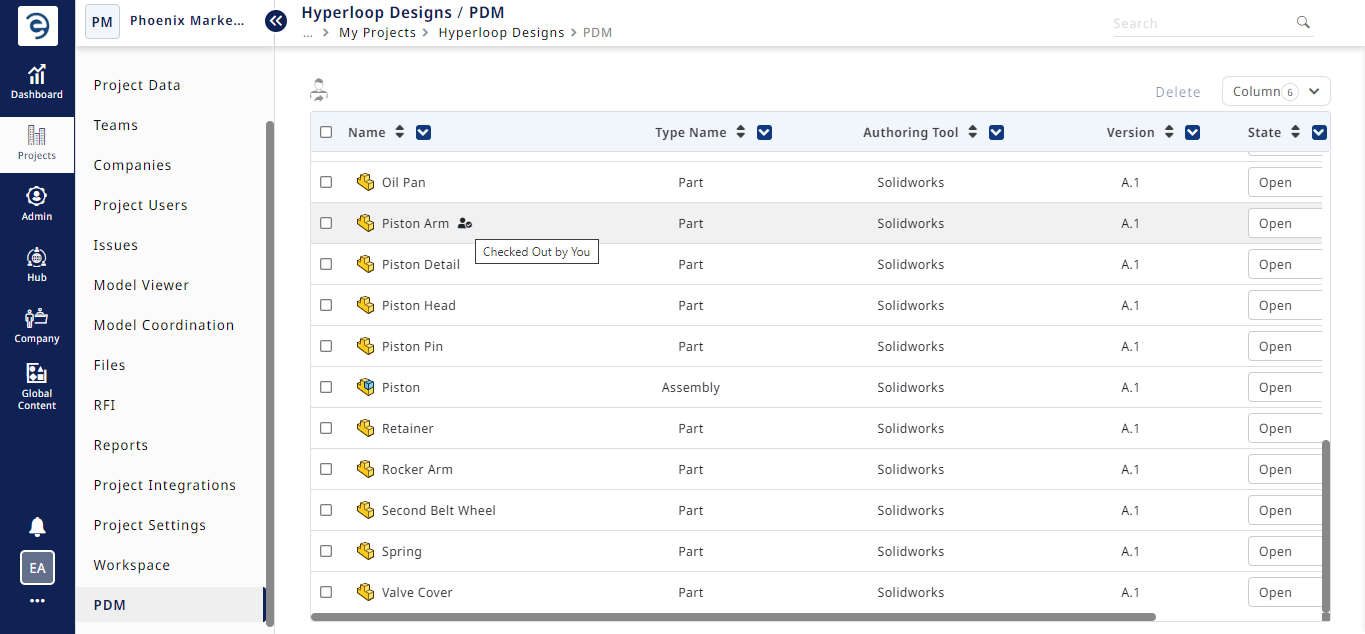Screen dimensions: 1365x634
Task: Open the State column filter dropdown
Action: click(x=1319, y=132)
